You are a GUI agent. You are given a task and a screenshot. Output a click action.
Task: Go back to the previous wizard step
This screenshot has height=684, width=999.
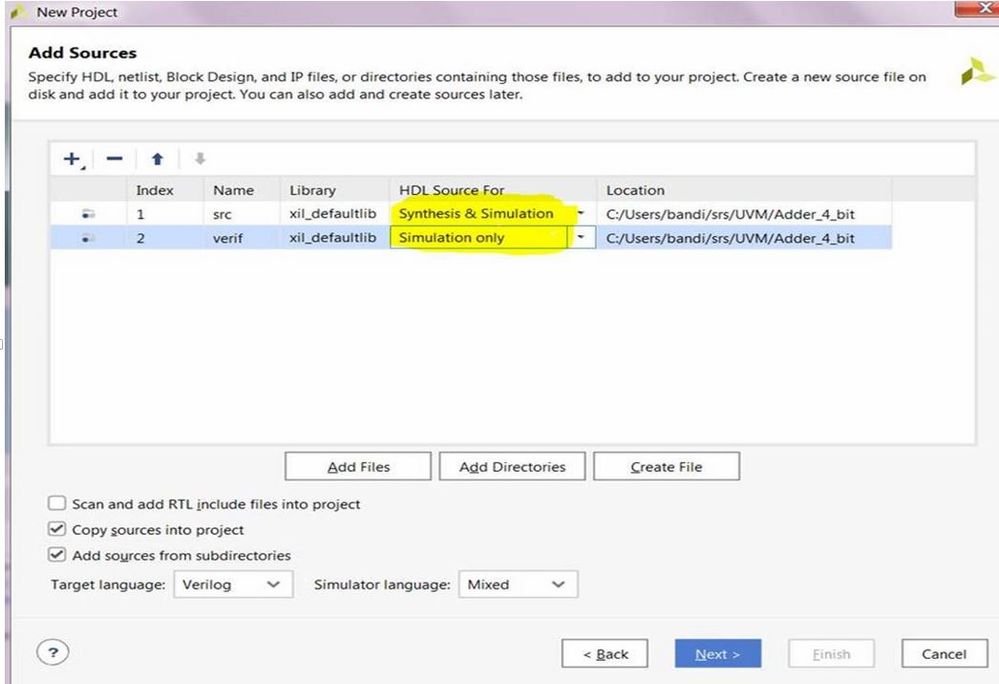pos(605,653)
